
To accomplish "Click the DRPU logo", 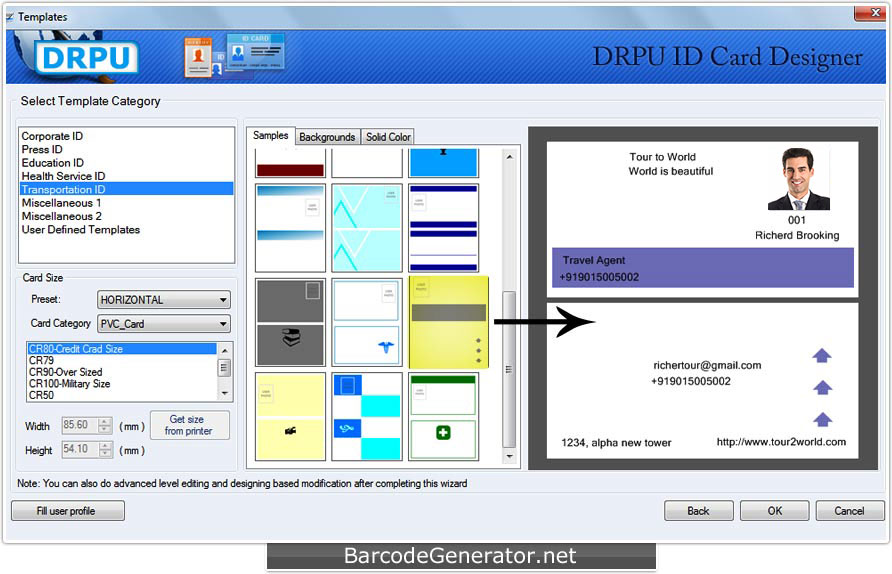I will pos(85,57).
